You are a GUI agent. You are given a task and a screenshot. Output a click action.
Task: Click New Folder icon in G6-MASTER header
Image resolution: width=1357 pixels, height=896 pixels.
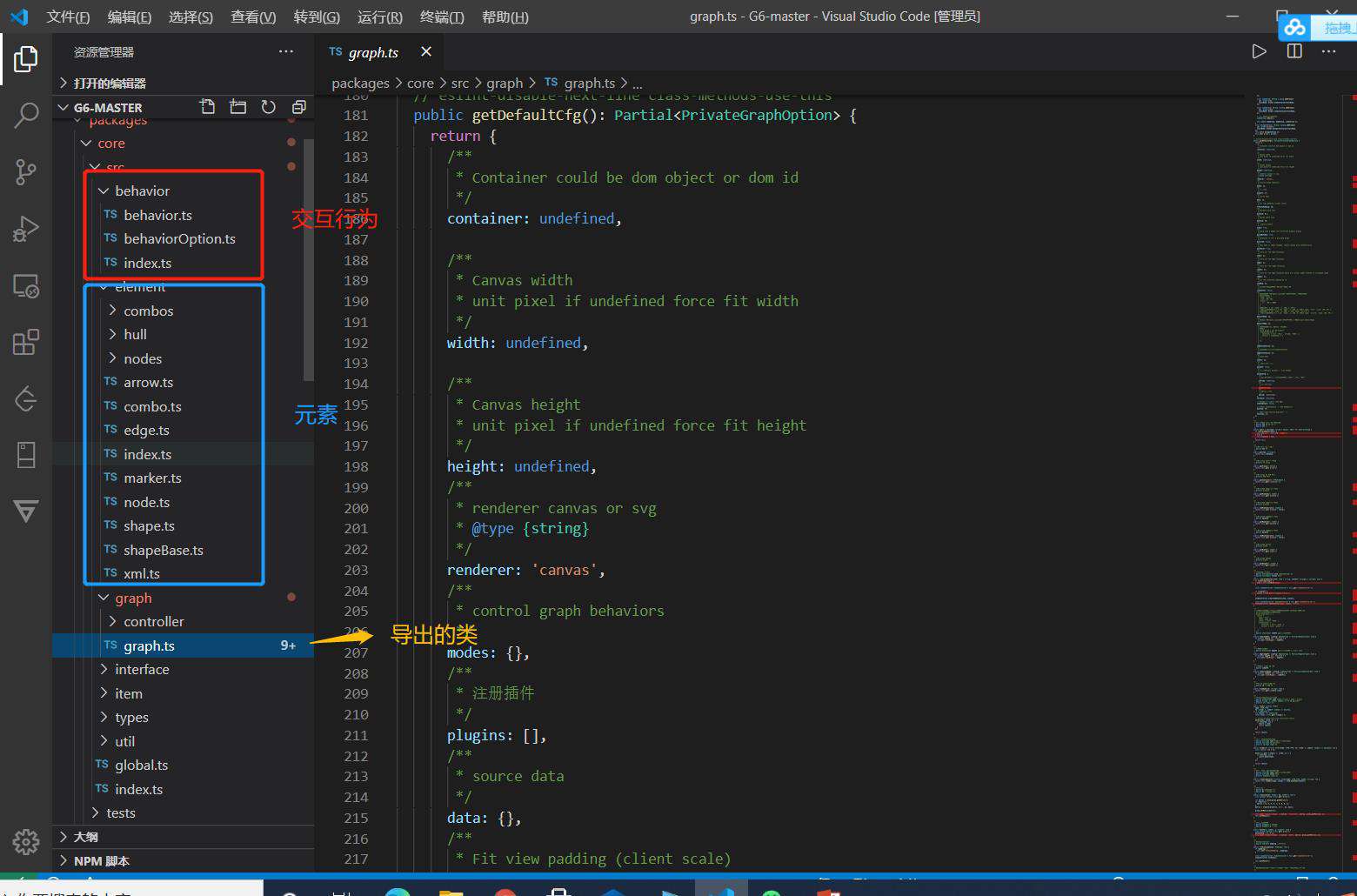point(237,107)
